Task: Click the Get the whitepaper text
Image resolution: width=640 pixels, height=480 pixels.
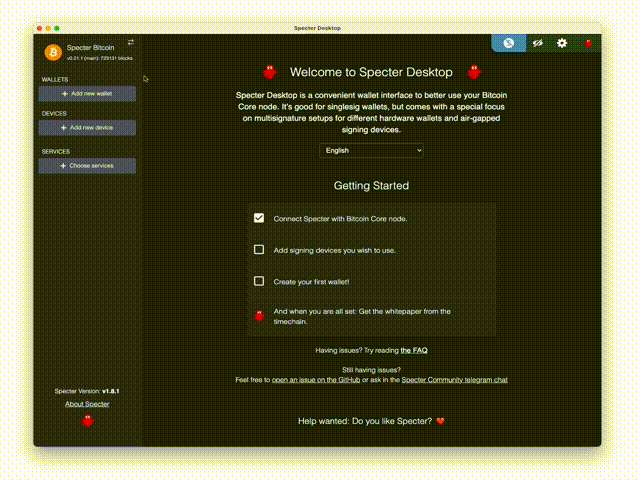Action: [362, 316]
